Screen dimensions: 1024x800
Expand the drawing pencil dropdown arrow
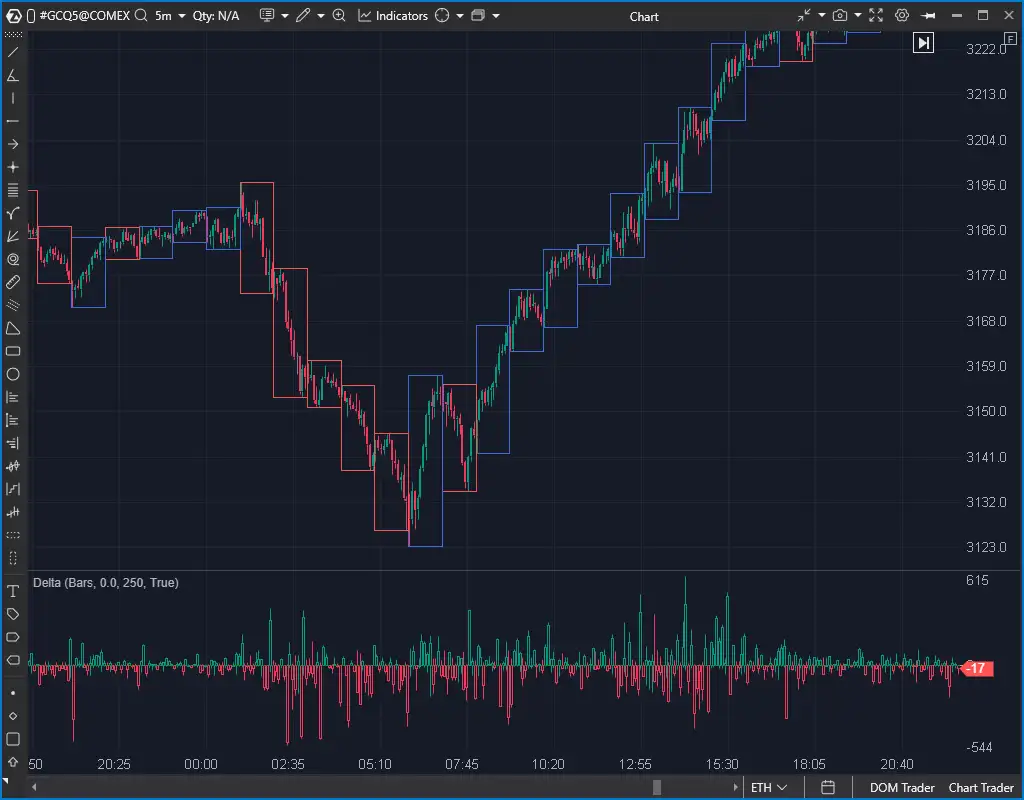320,16
